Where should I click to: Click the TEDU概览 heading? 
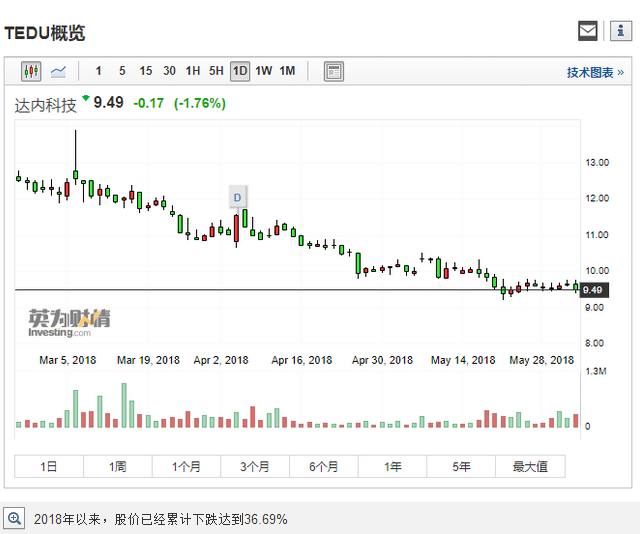point(44,33)
